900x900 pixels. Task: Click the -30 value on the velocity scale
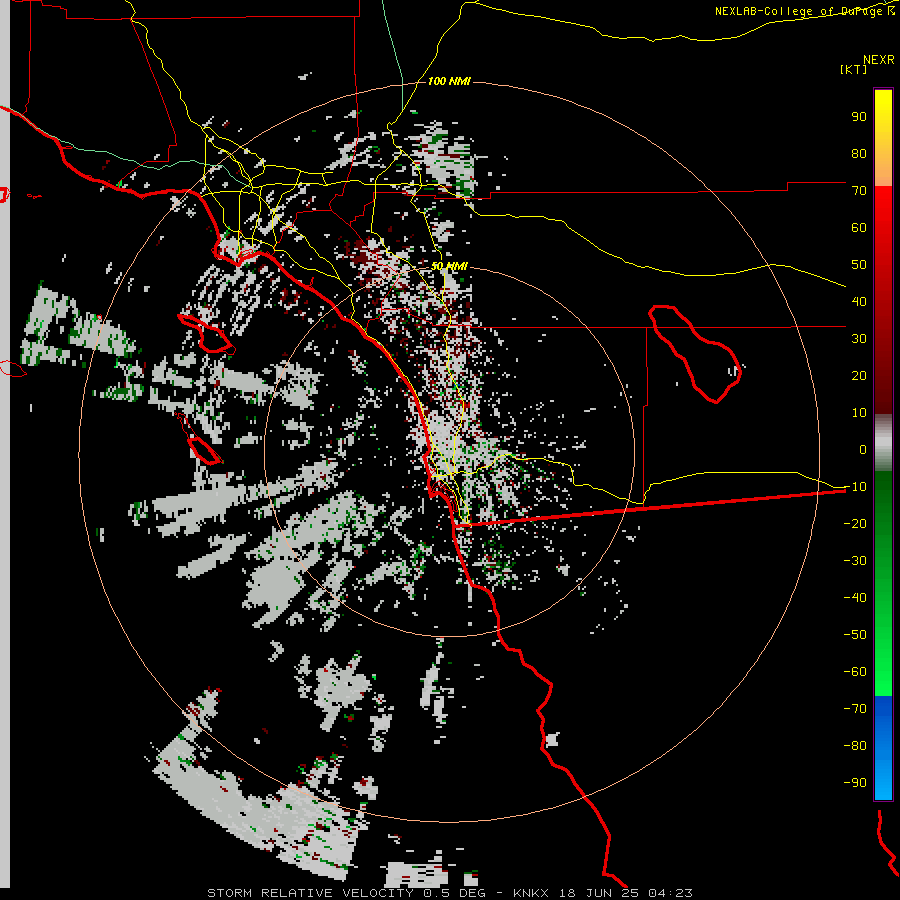[855, 561]
